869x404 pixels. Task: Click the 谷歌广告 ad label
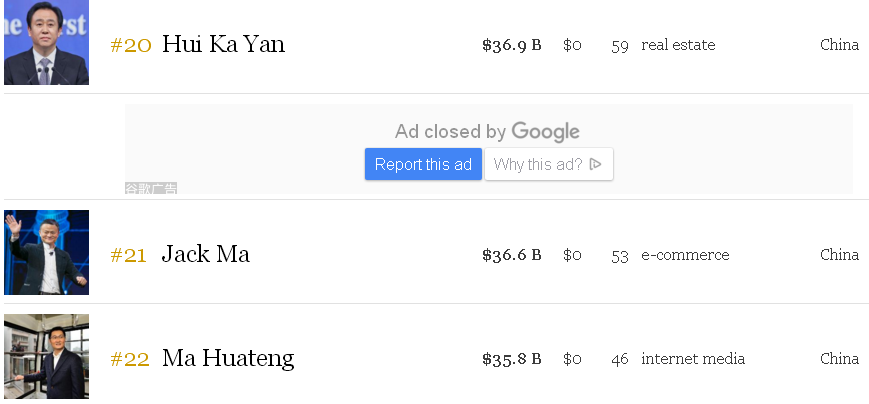click(x=151, y=188)
